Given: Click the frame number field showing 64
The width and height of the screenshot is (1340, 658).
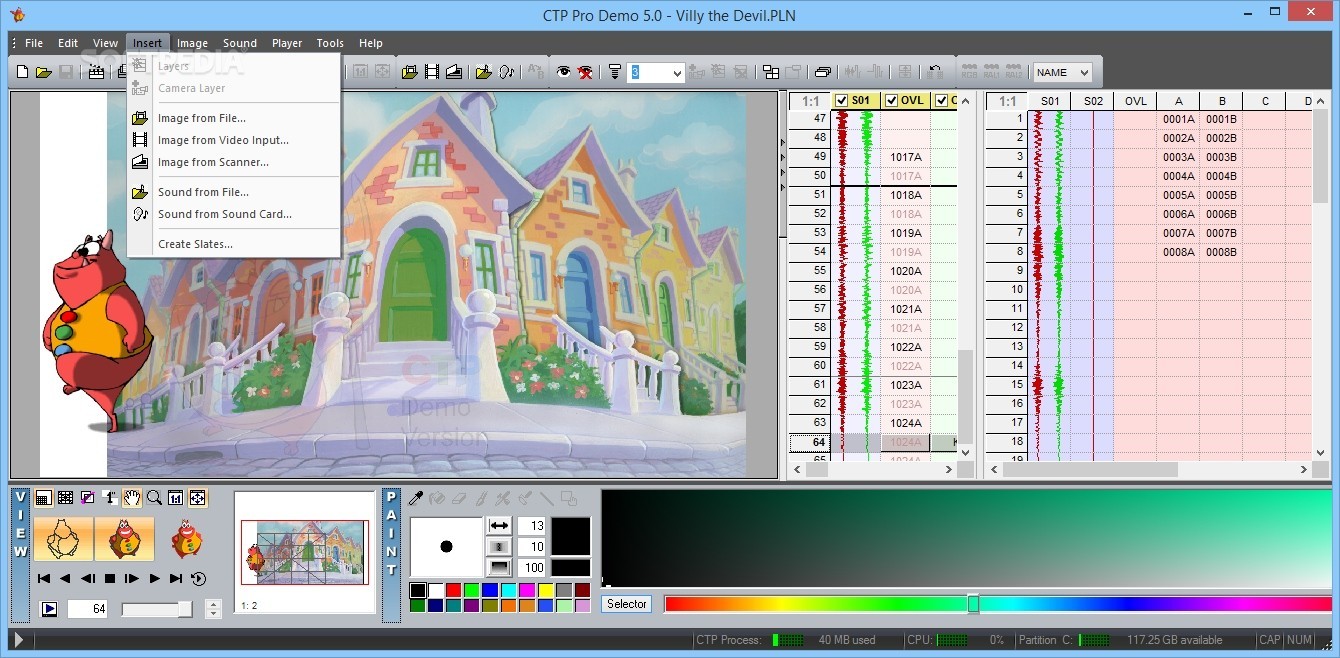Looking at the screenshot, I should pyautogui.click(x=87, y=609).
